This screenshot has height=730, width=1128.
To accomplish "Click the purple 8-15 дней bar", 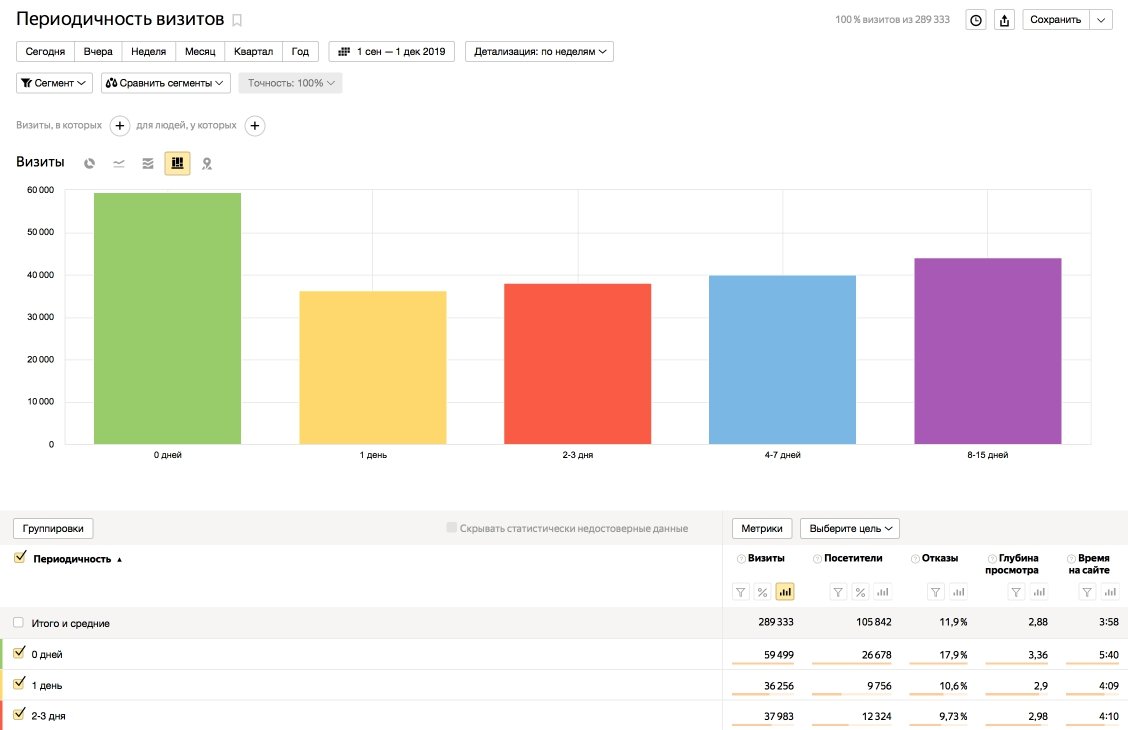I will tap(988, 351).
